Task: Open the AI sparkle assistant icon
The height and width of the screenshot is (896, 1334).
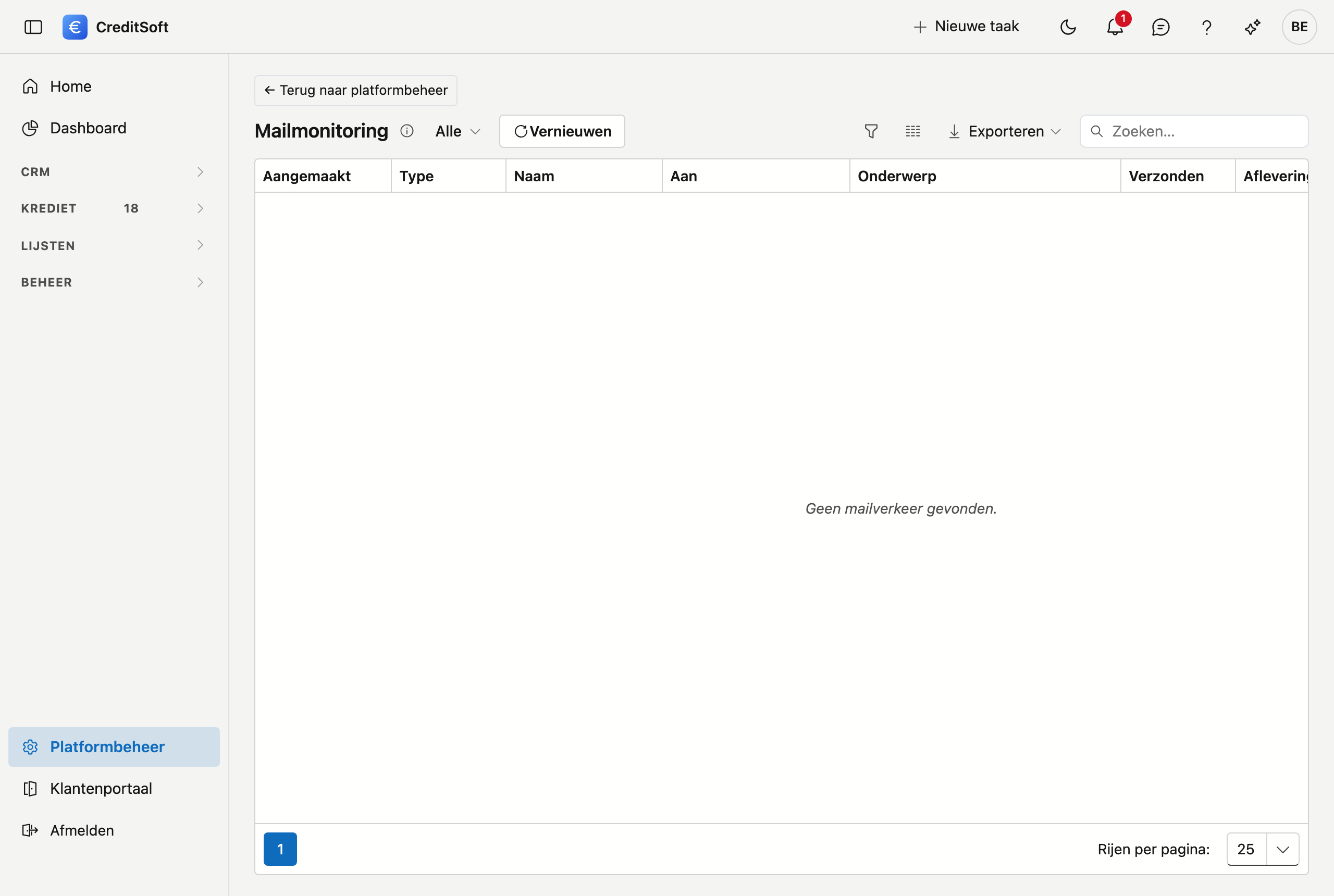Action: [1252, 27]
